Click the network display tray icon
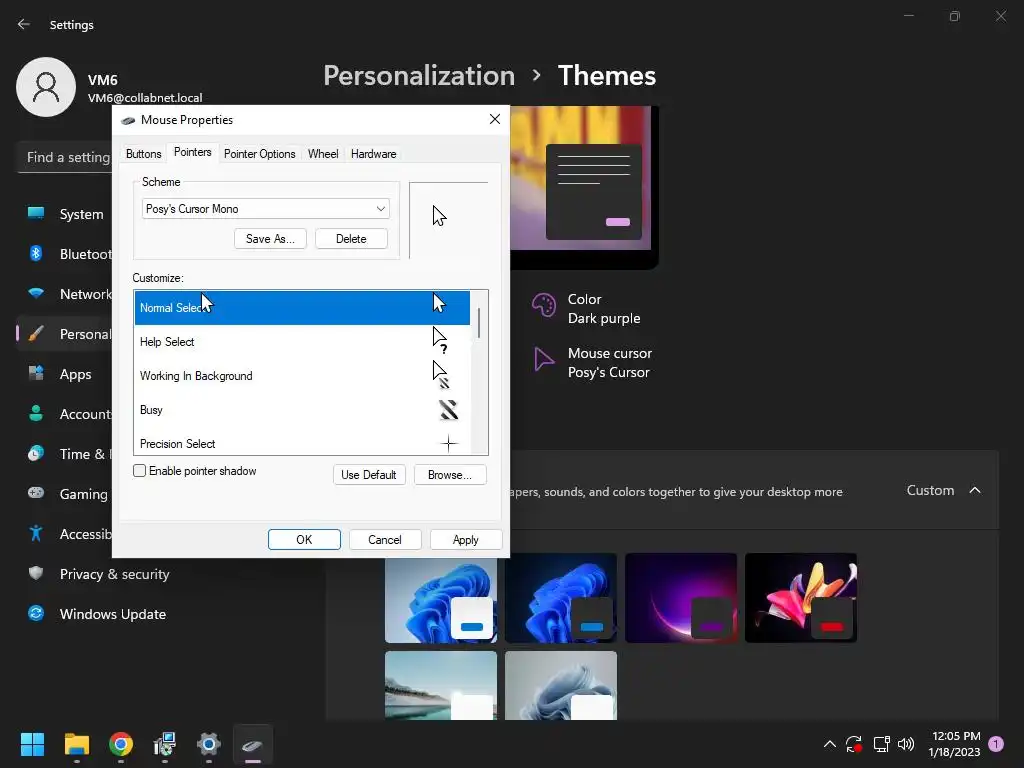1024x768 pixels. (881, 744)
